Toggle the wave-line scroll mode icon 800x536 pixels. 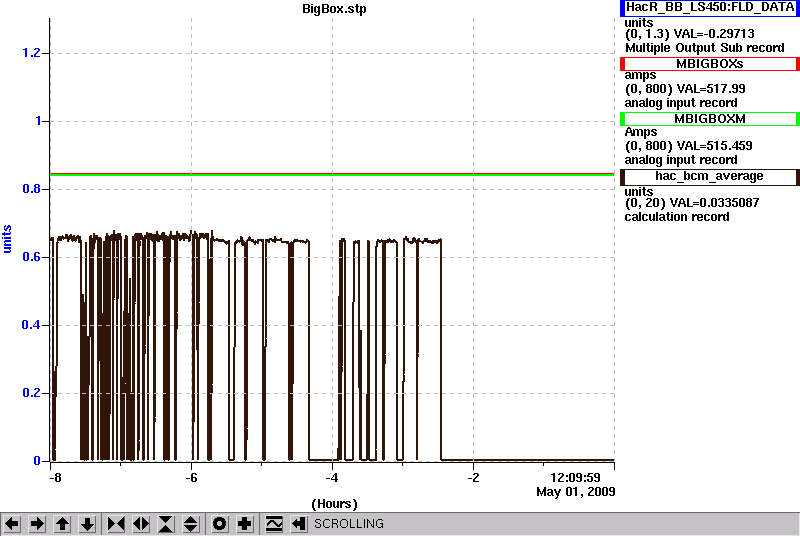[274, 524]
